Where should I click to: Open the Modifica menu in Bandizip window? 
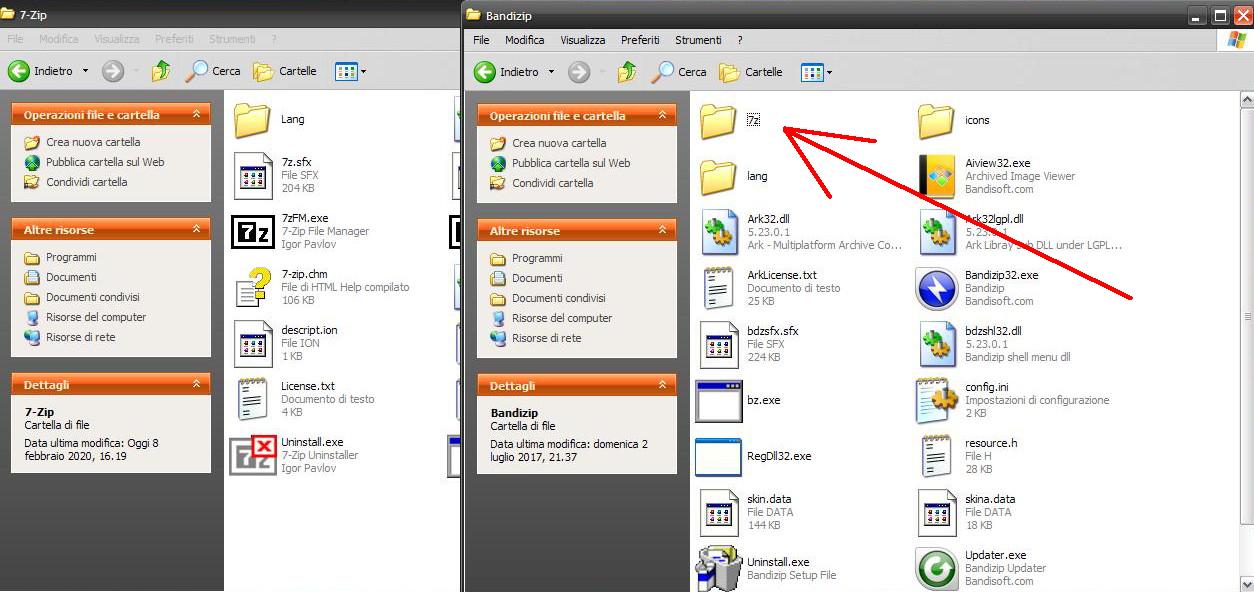(x=525, y=40)
